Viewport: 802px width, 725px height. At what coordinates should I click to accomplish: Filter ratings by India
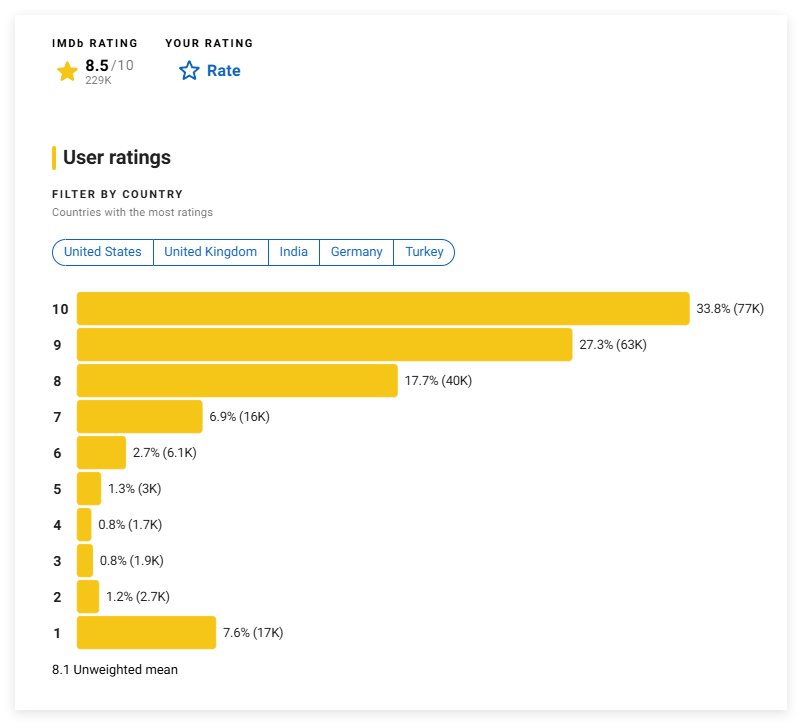[x=294, y=252]
